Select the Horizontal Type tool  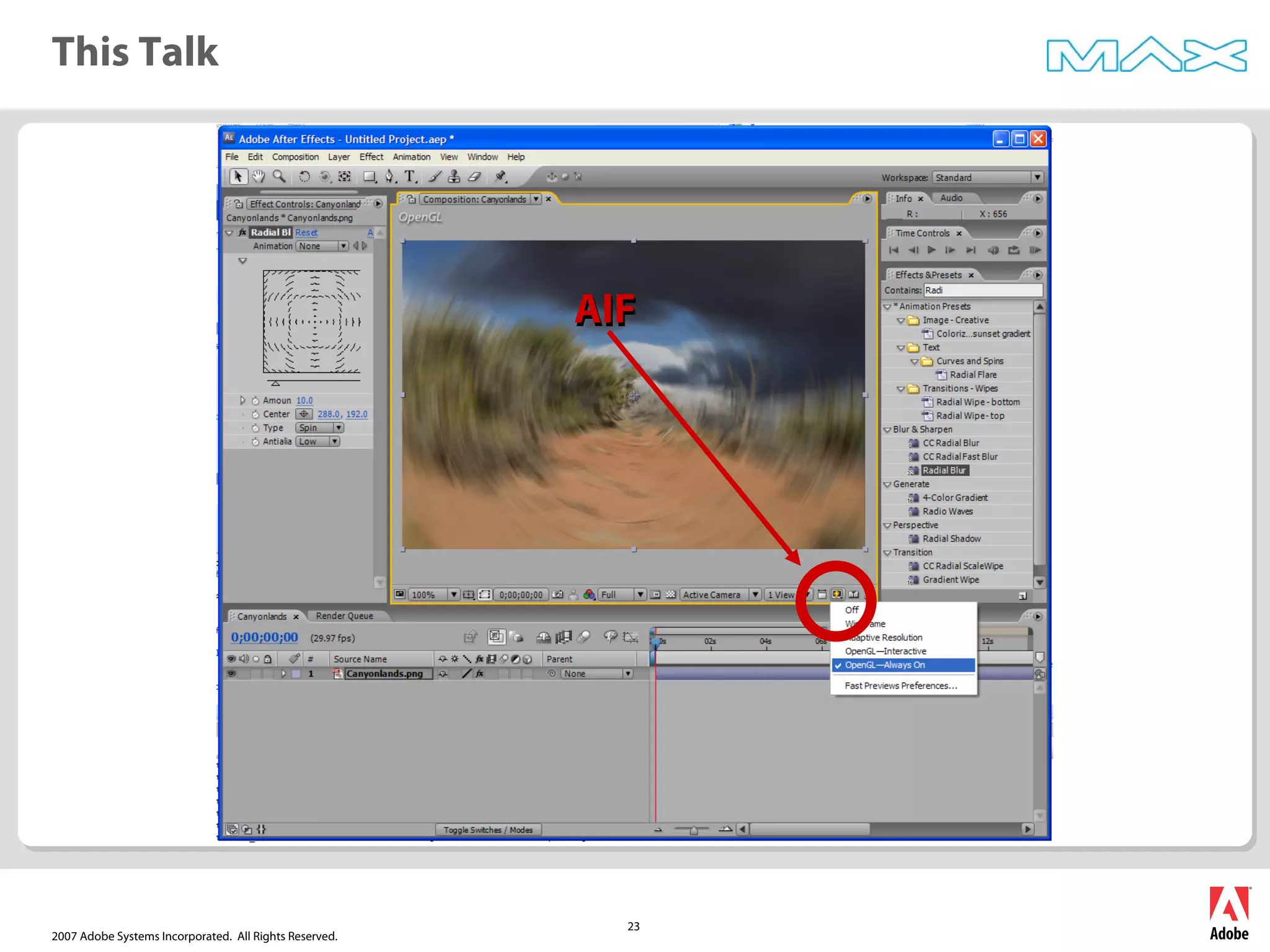(410, 177)
